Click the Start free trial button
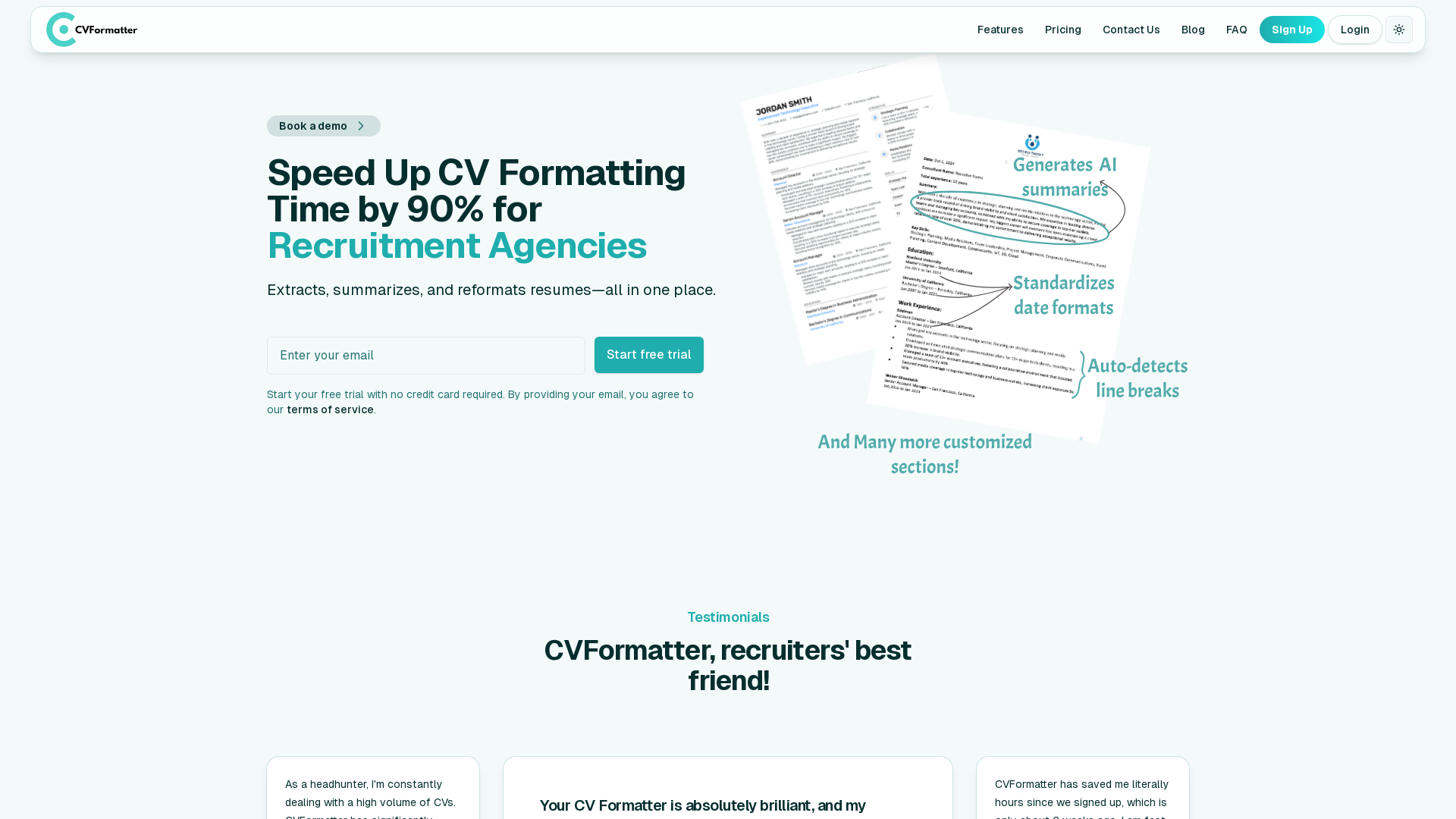1456x819 pixels. 648,355
